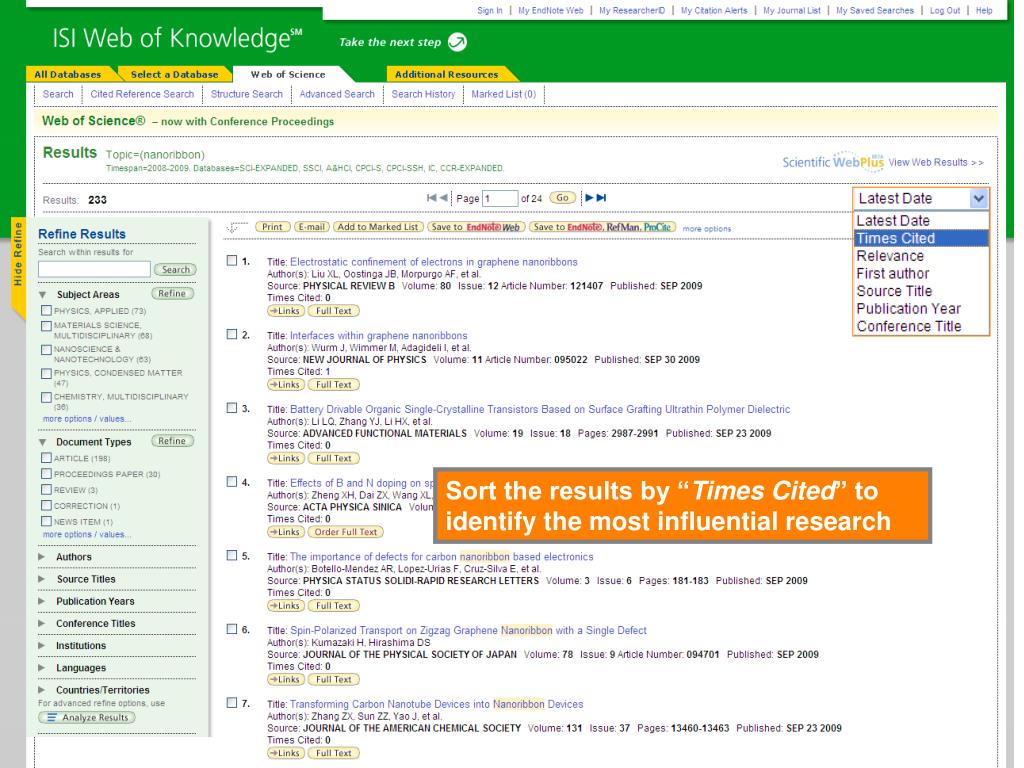The image size is (1024, 768).
Task: Choose Relevance sort option
Action: pos(921,256)
